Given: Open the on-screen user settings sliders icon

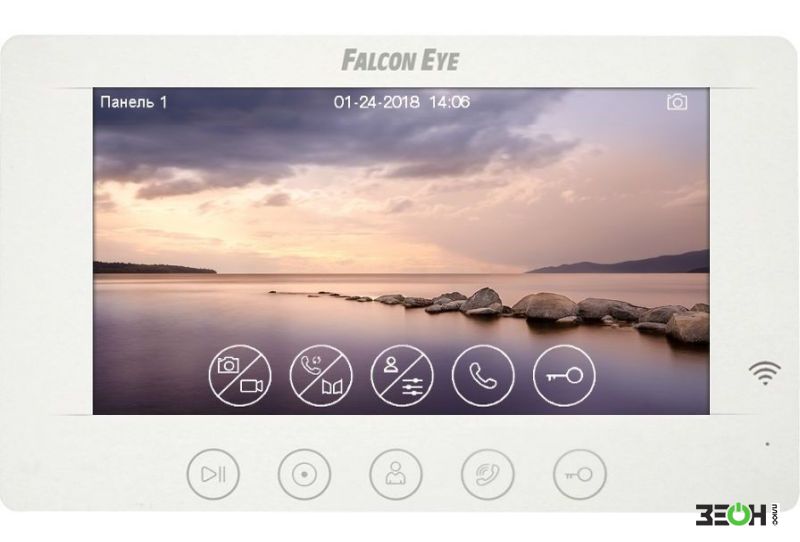Looking at the screenshot, I should click(x=402, y=376).
